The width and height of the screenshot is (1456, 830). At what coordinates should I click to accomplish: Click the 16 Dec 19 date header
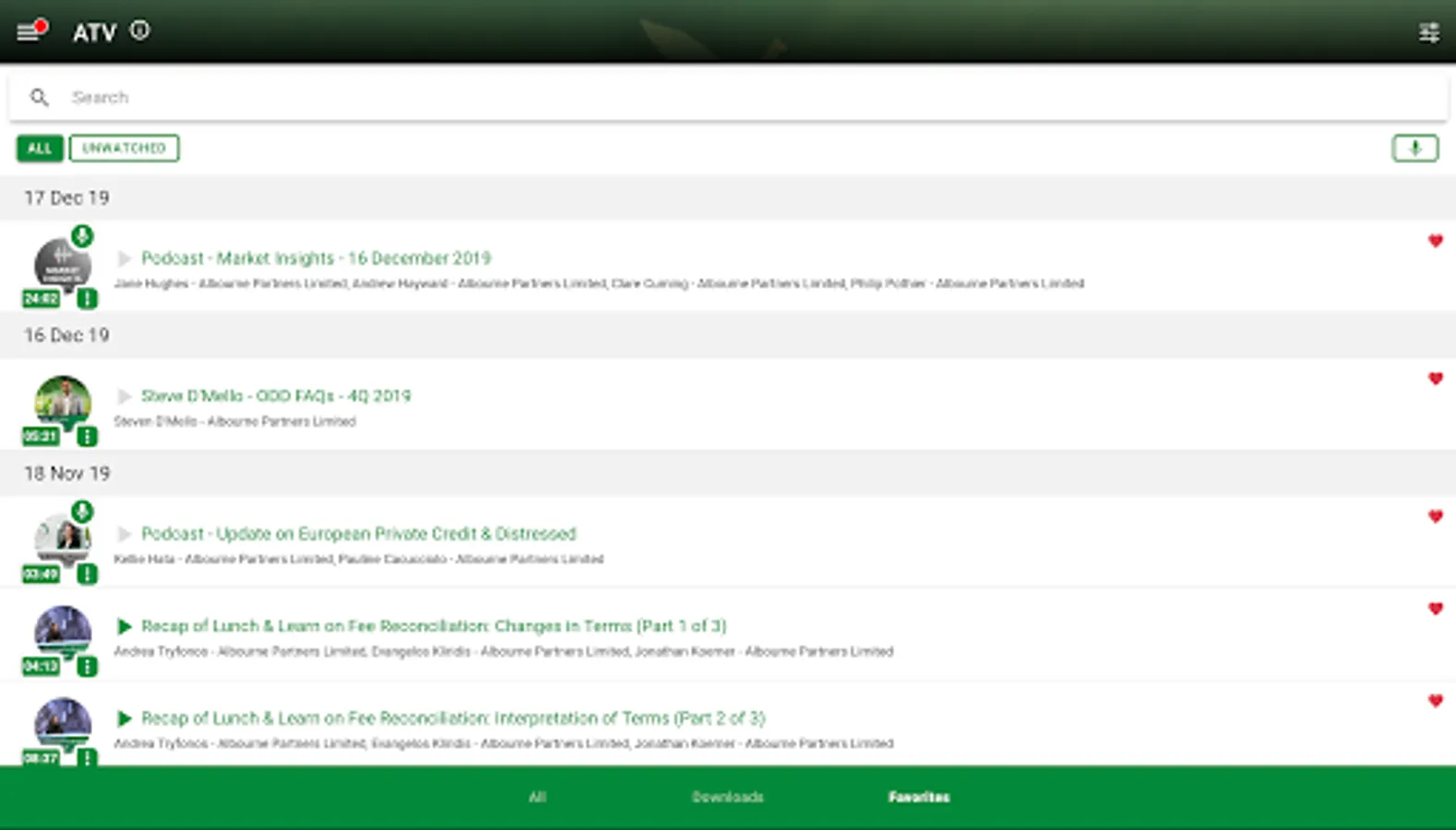[66, 336]
